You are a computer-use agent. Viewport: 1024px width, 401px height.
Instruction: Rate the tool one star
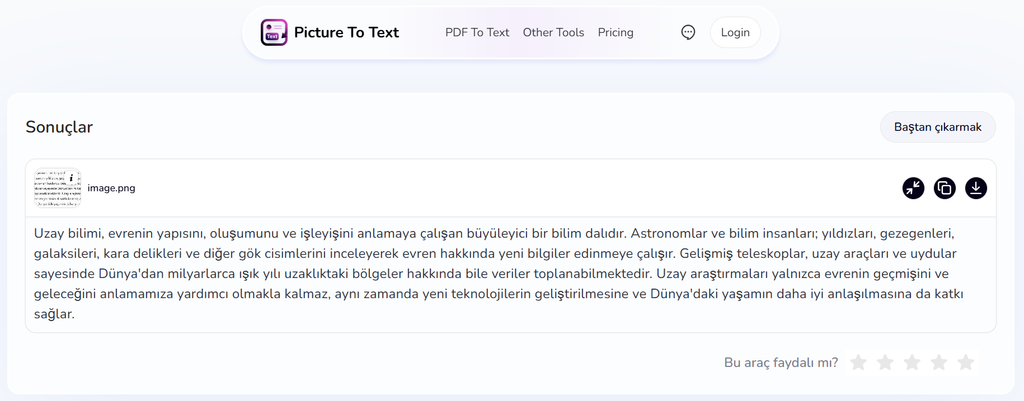click(858, 362)
